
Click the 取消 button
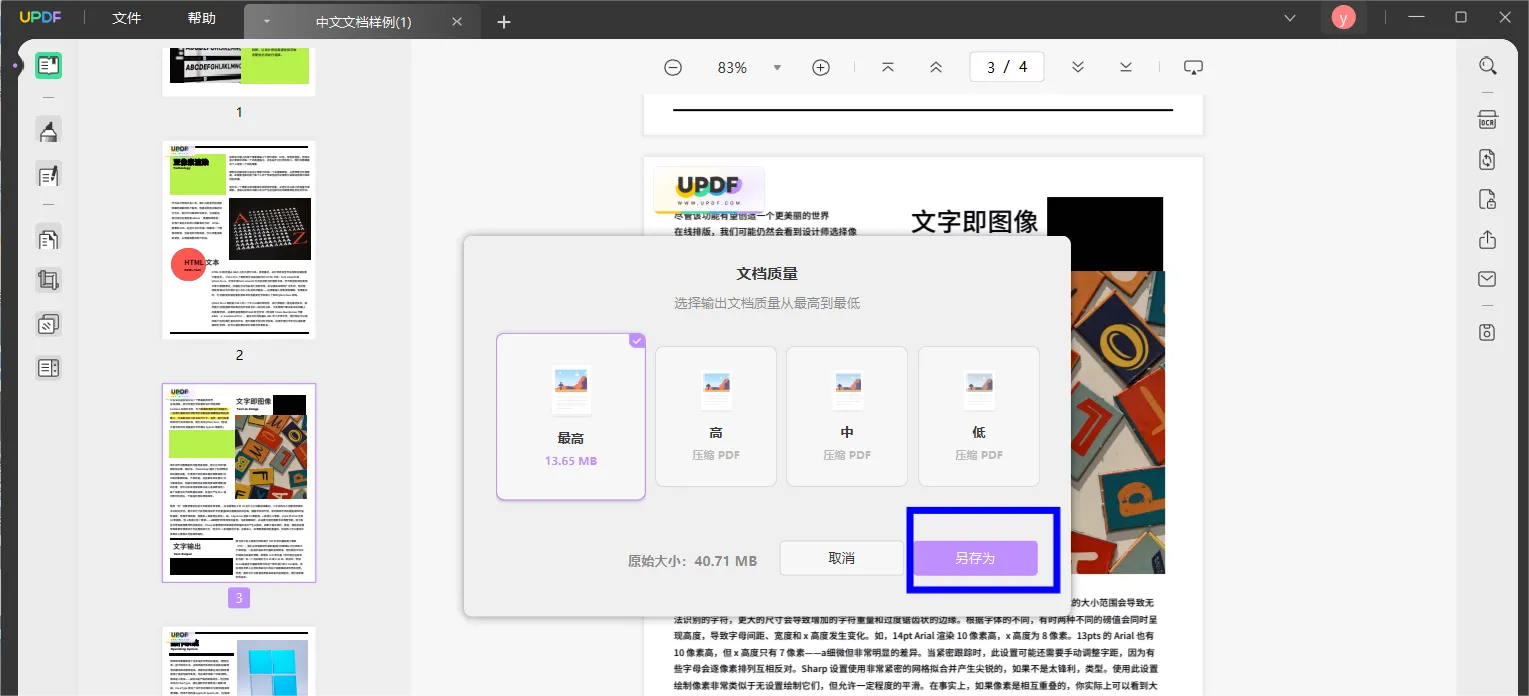(842, 558)
